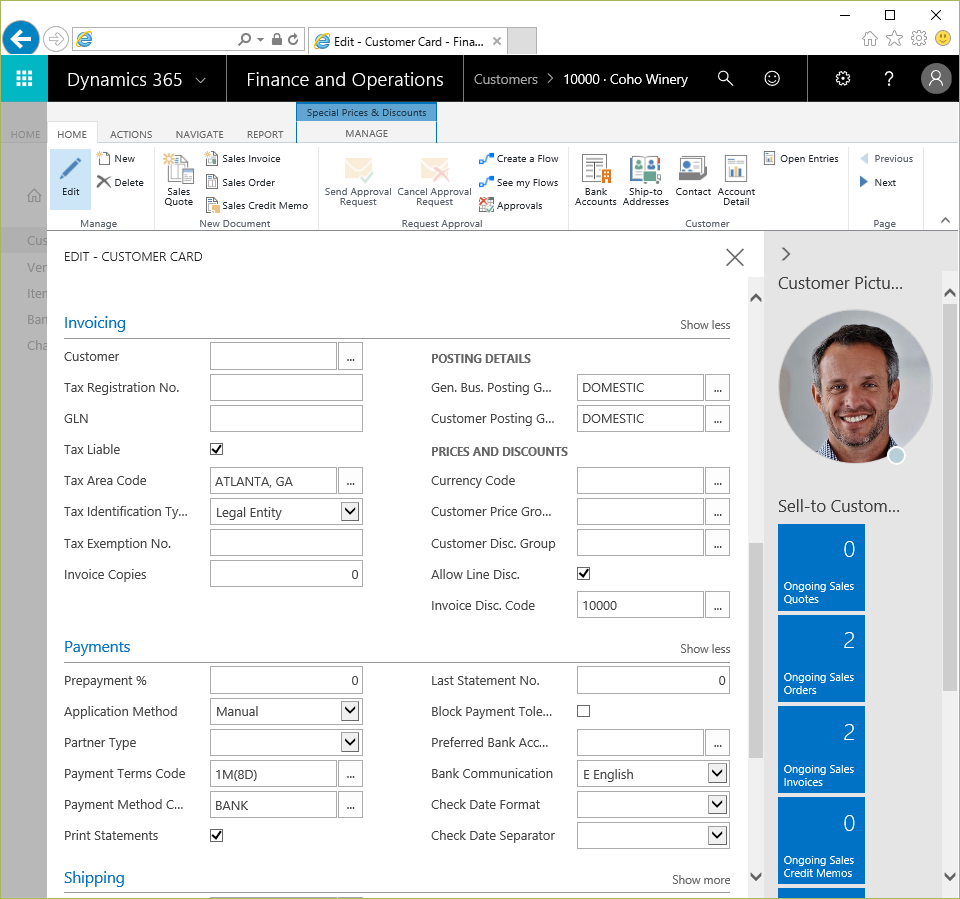Select the HOME ribbon tab
960x899 pixels.
point(72,134)
